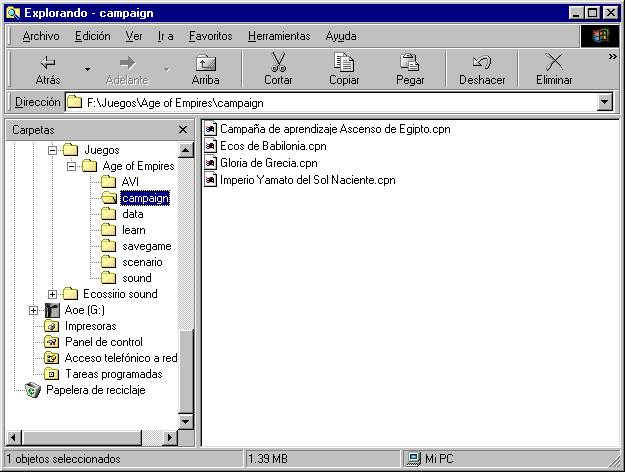Click the 'Carpetas' pane header label
This screenshot has width=625, height=472.
point(33,130)
